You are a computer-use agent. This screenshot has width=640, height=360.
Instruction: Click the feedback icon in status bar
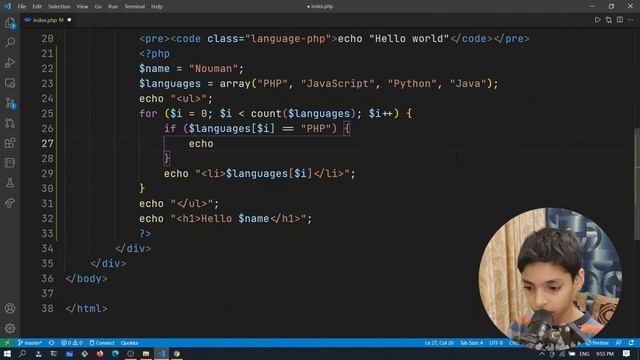(x=619, y=342)
